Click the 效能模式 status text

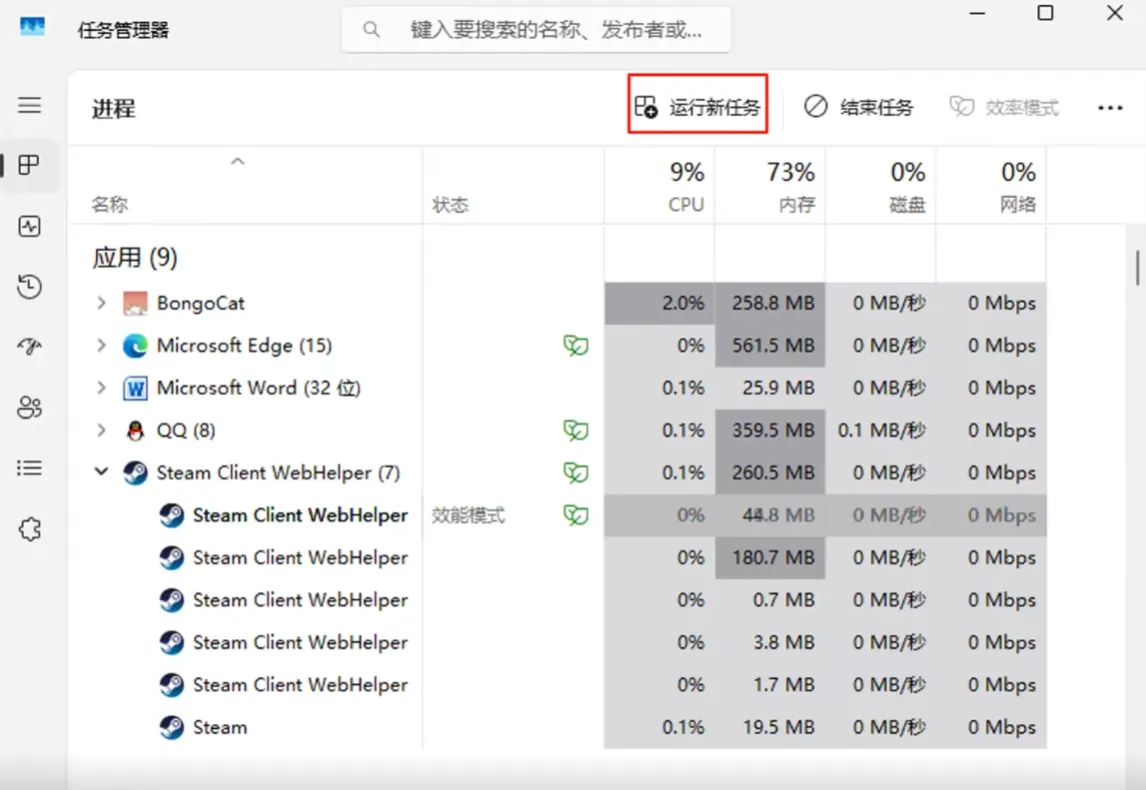click(x=468, y=515)
